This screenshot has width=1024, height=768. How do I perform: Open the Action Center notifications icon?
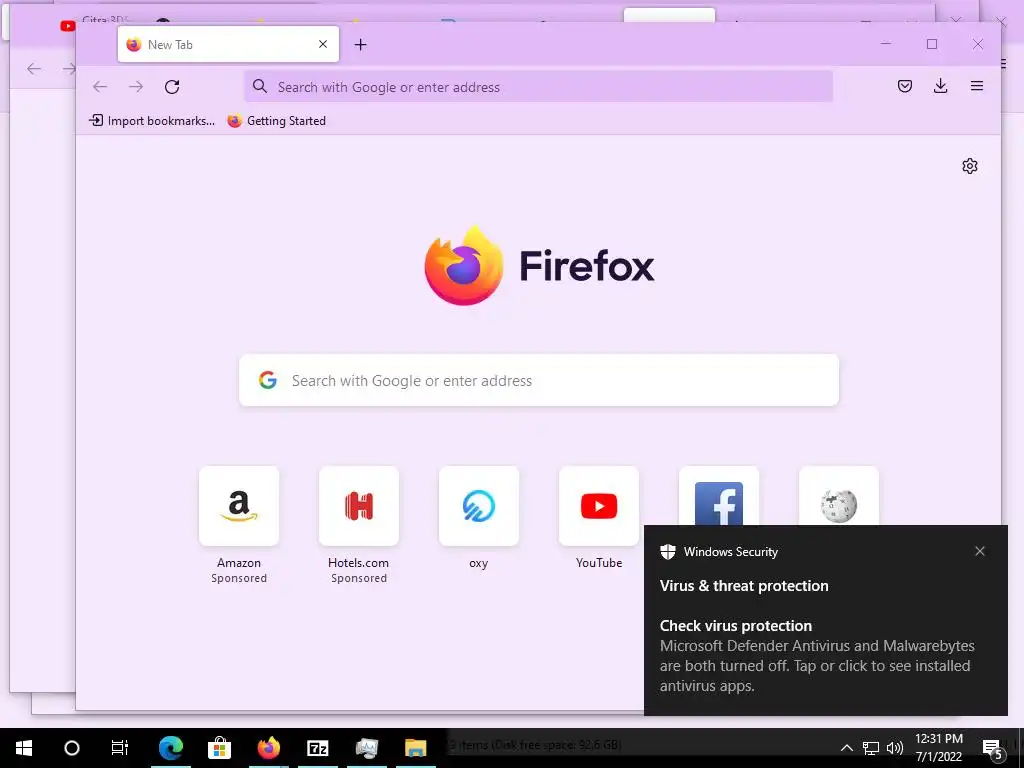pyautogui.click(x=992, y=748)
